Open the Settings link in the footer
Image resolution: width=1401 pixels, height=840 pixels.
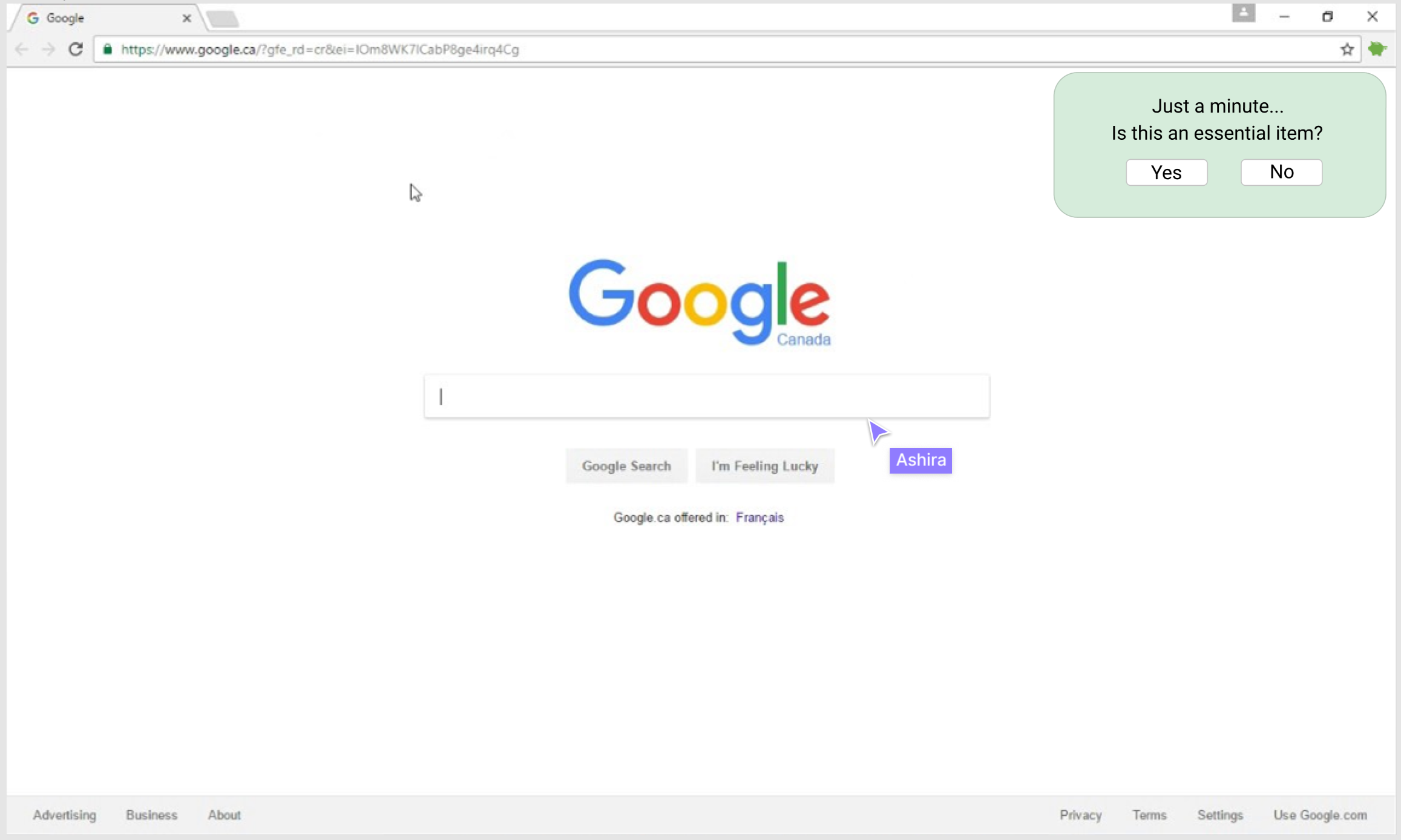pos(1219,815)
